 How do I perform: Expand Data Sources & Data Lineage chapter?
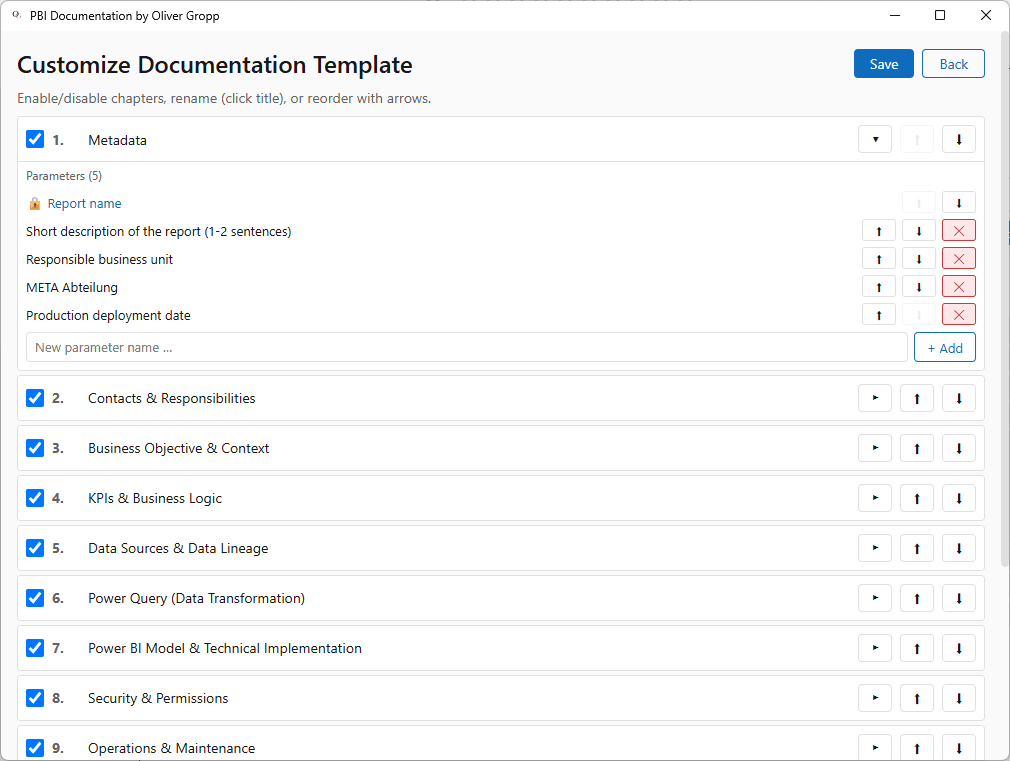875,548
